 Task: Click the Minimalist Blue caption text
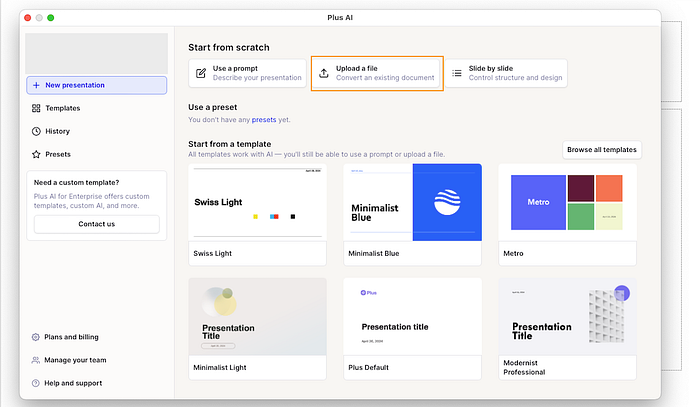point(374,253)
